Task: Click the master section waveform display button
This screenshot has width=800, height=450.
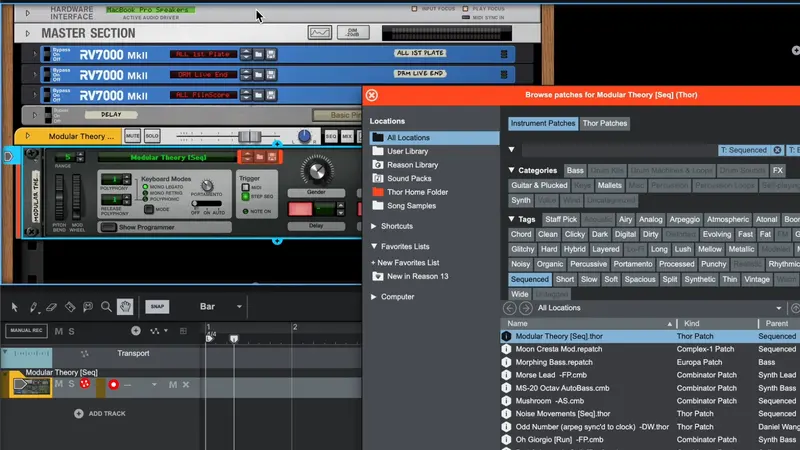Action: tap(320, 33)
